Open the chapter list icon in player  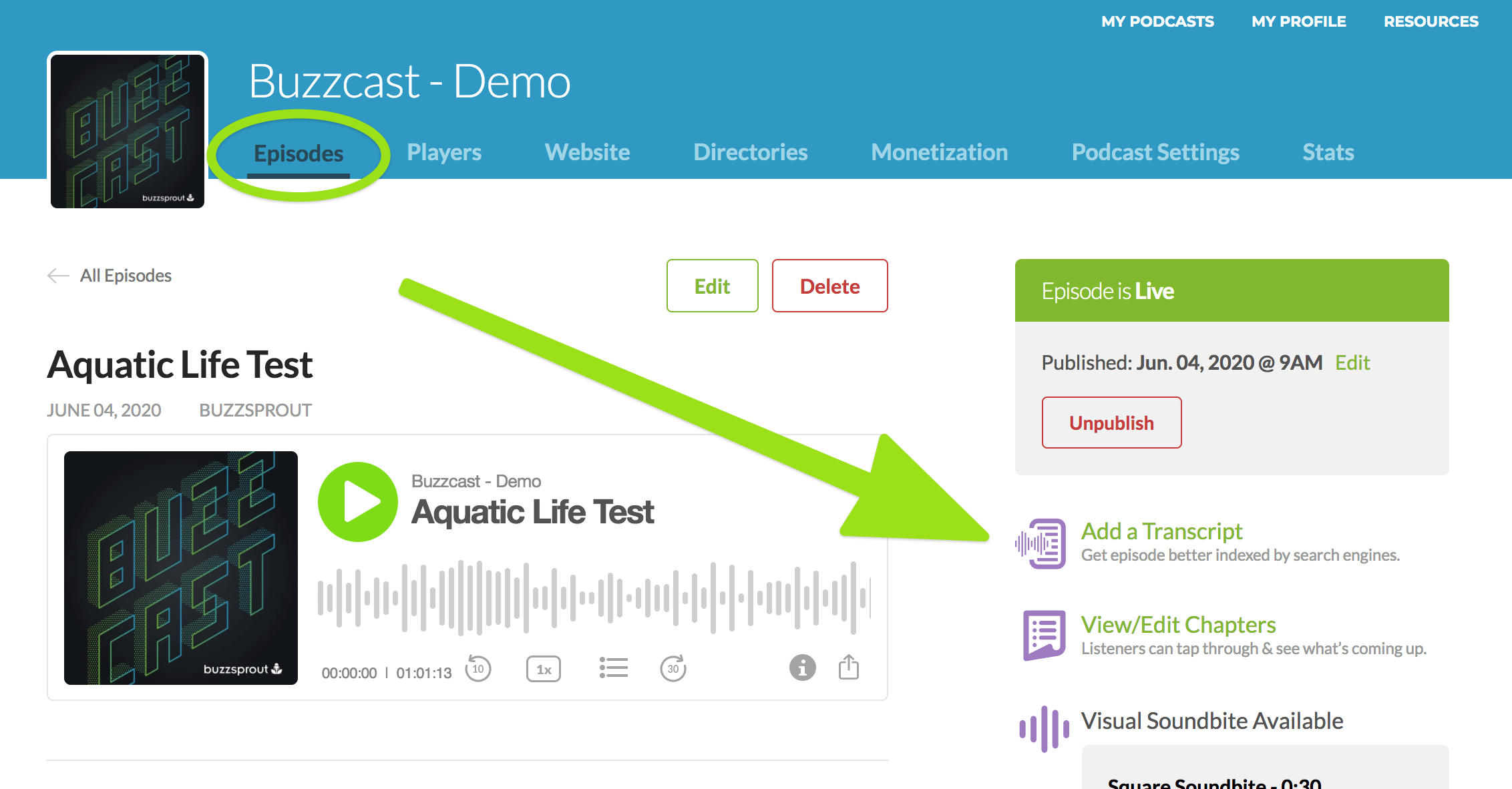coord(613,668)
